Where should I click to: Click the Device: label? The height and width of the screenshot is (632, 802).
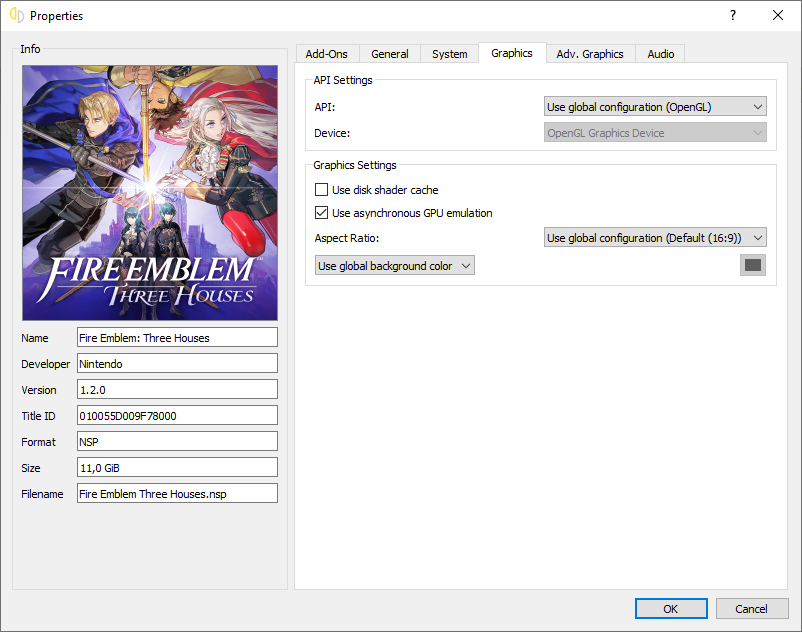click(x=332, y=133)
